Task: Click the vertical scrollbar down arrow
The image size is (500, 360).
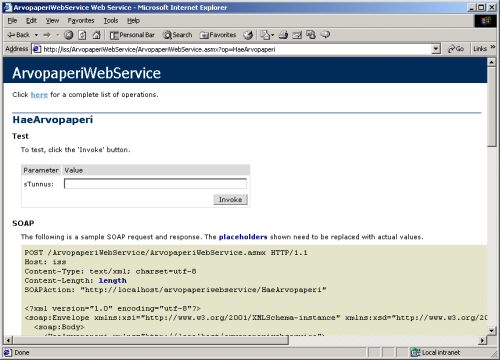Action: point(491,331)
